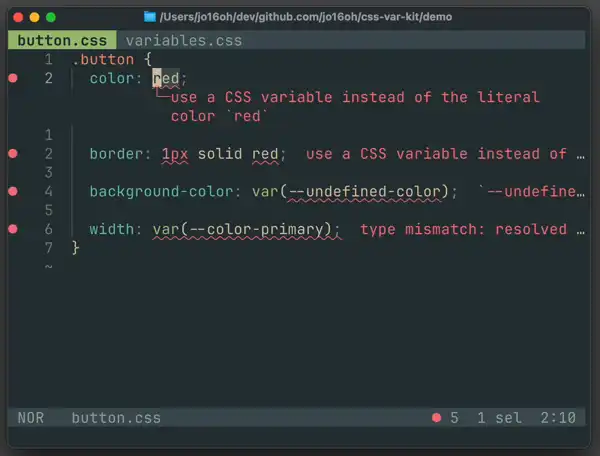Click the red diagnostics indicator in status bar
The image size is (600, 456).
click(x=437, y=417)
